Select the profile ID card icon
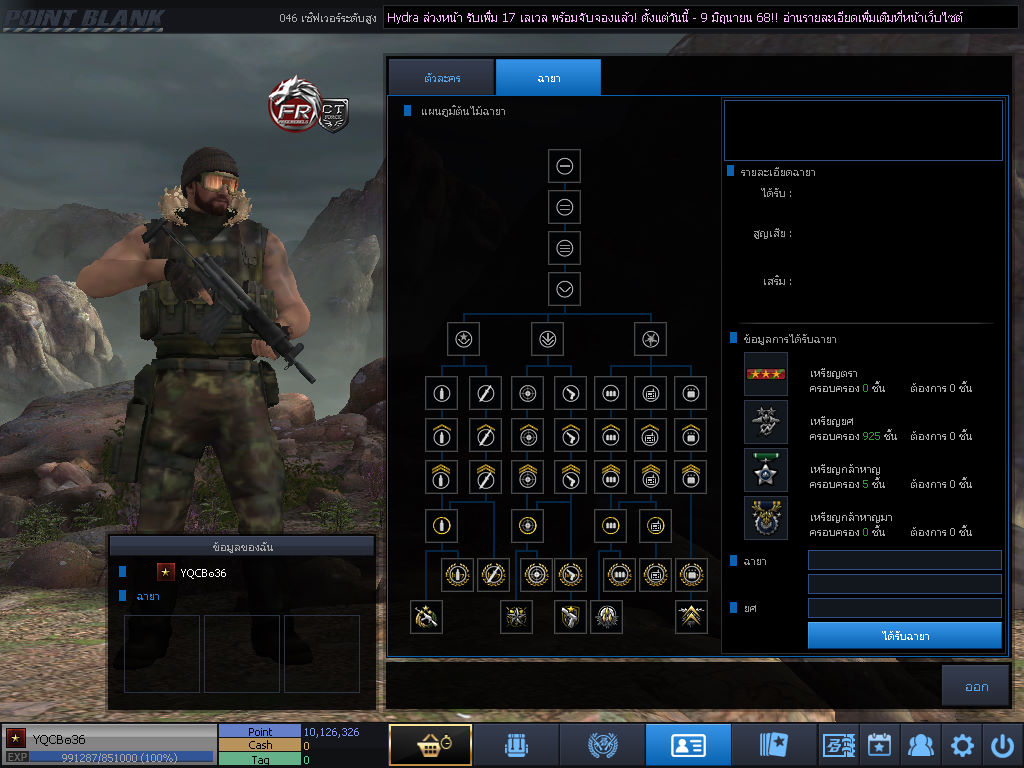The image size is (1024, 768). click(x=688, y=744)
